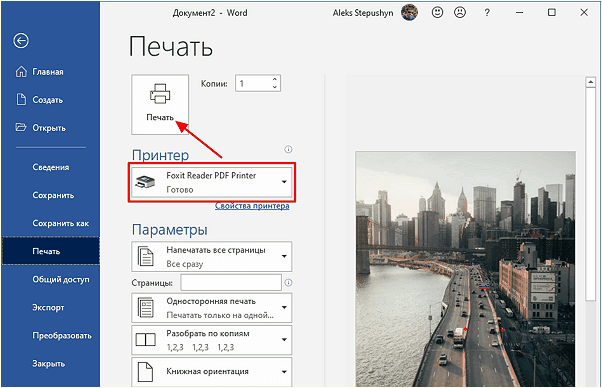Click inside the Копии copies field
This screenshot has height=388, width=602.
(253, 83)
